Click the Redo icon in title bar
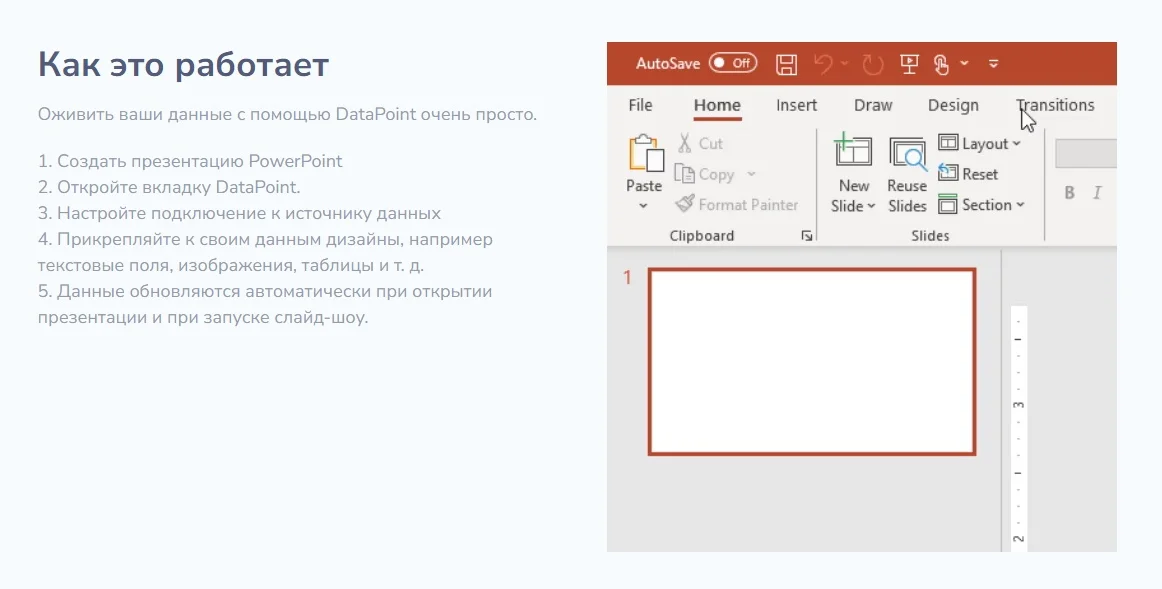The height and width of the screenshot is (589, 1162). point(873,64)
